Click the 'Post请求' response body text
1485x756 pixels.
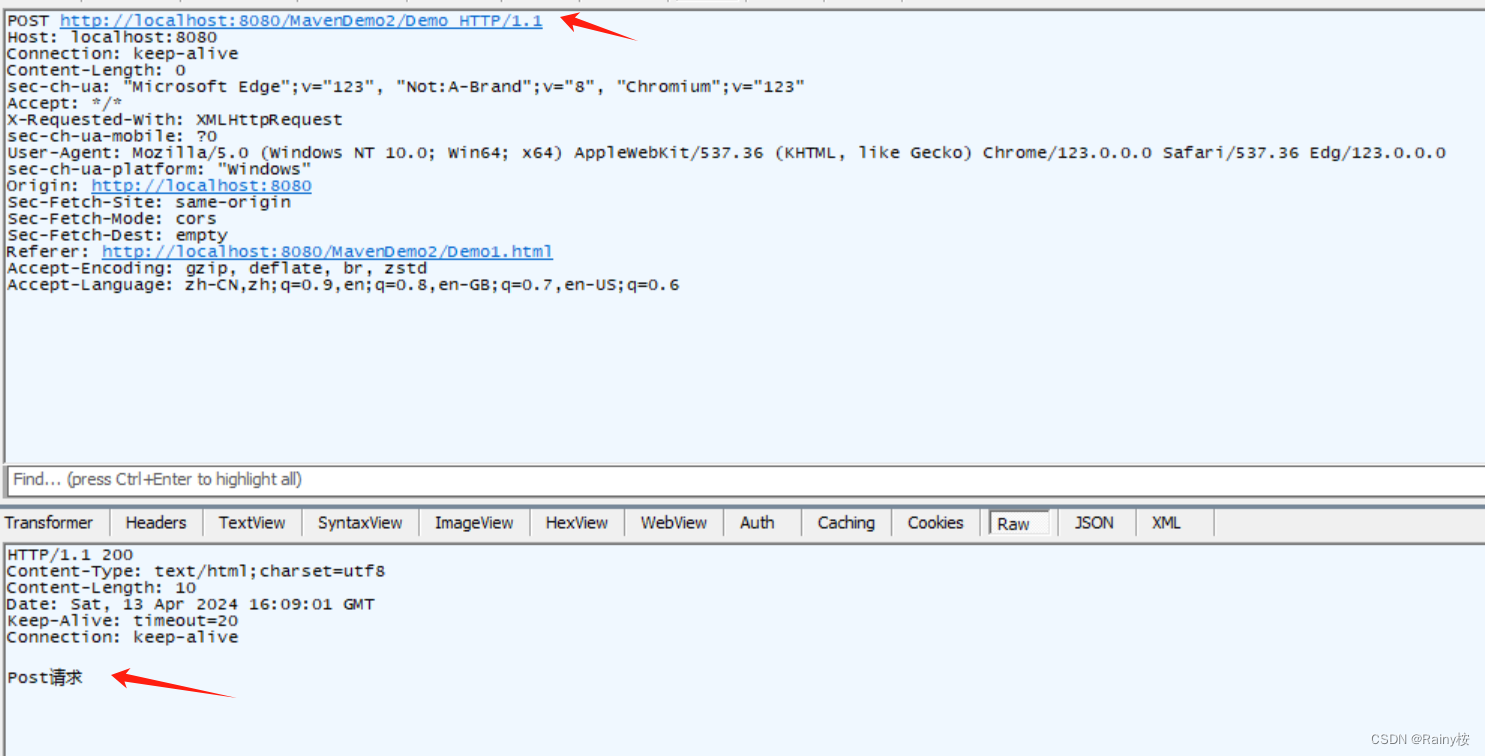point(45,678)
